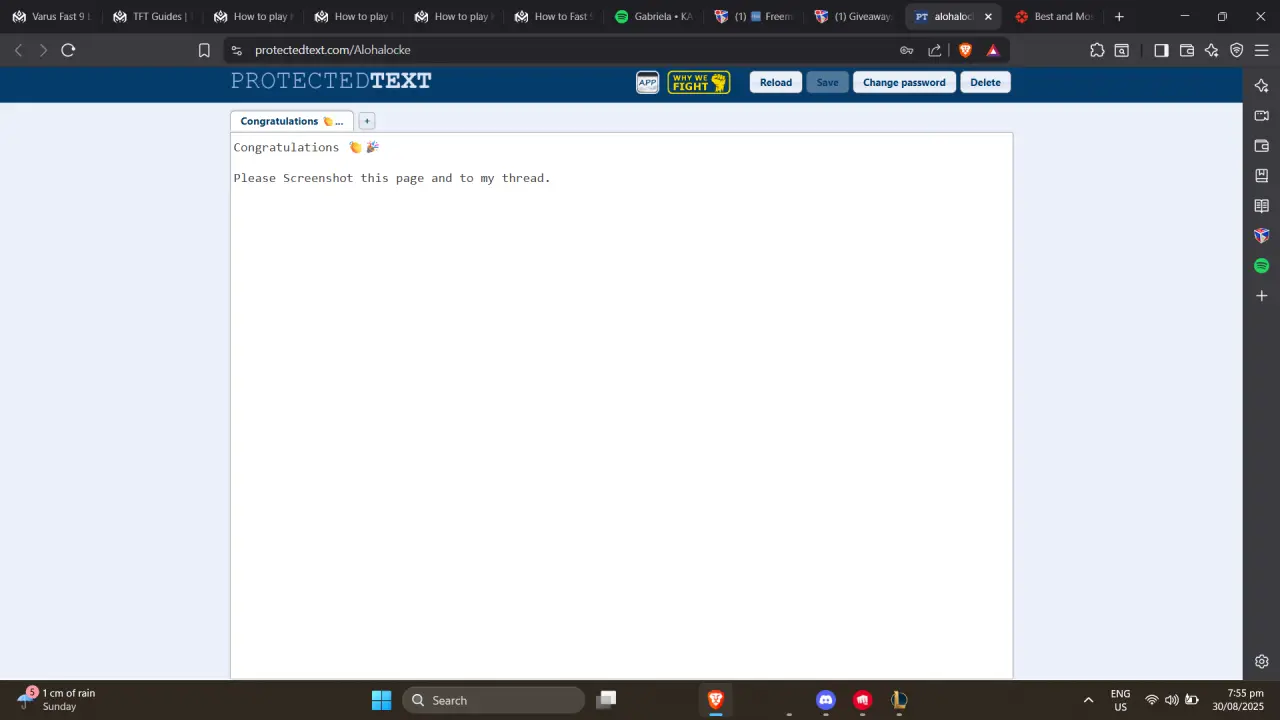The width and height of the screenshot is (1280, 720).
Task: Open Leo AI sparkle in toolbar
Action: point(1212,50)
